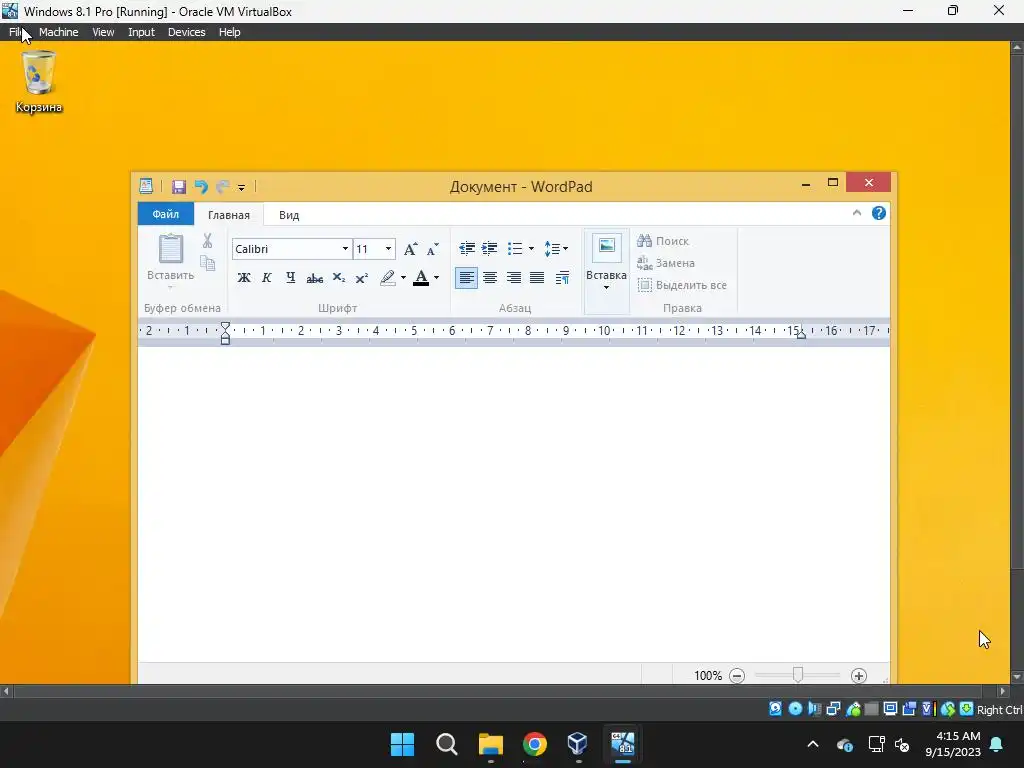Click the Copy icon under scissors

[x=207, y=263]
